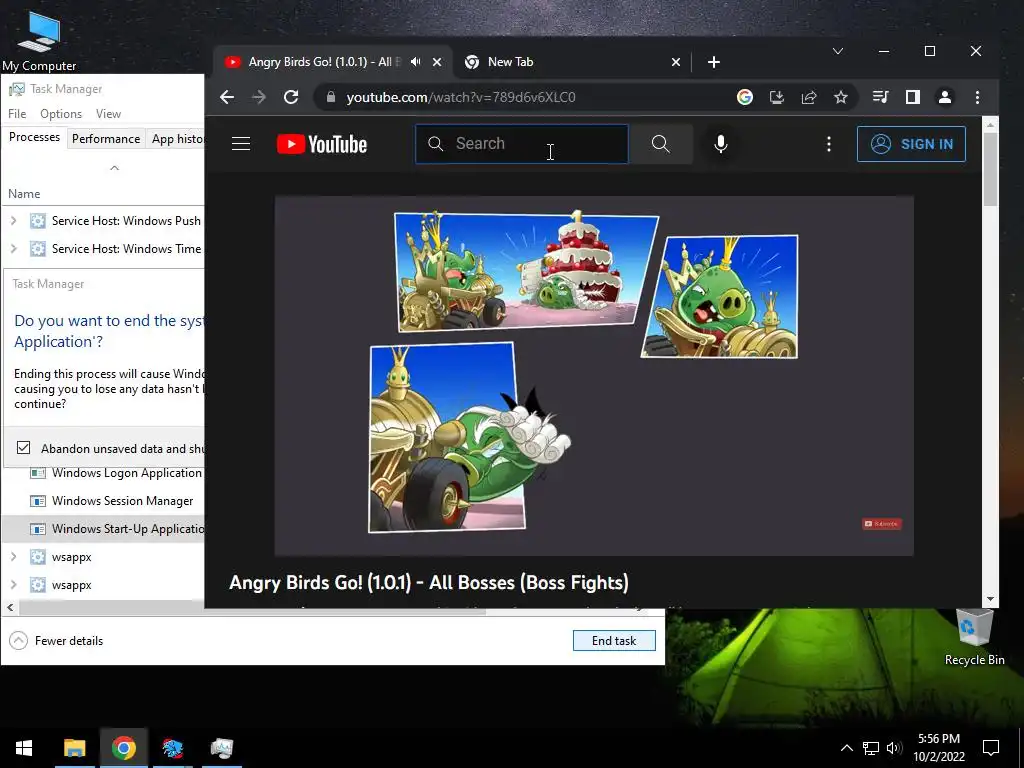Open Chrome profile icon

pos(944,97)
